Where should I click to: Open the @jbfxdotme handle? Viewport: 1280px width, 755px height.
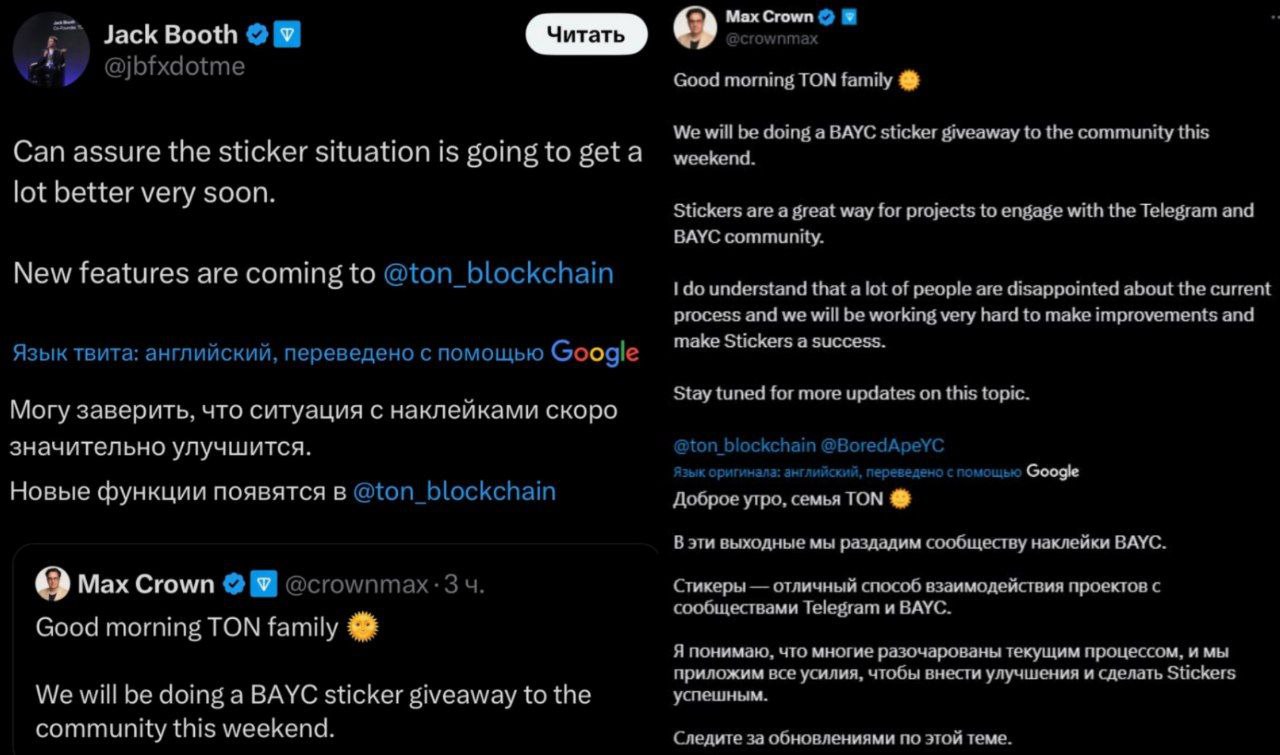click(x=174, y=66)
